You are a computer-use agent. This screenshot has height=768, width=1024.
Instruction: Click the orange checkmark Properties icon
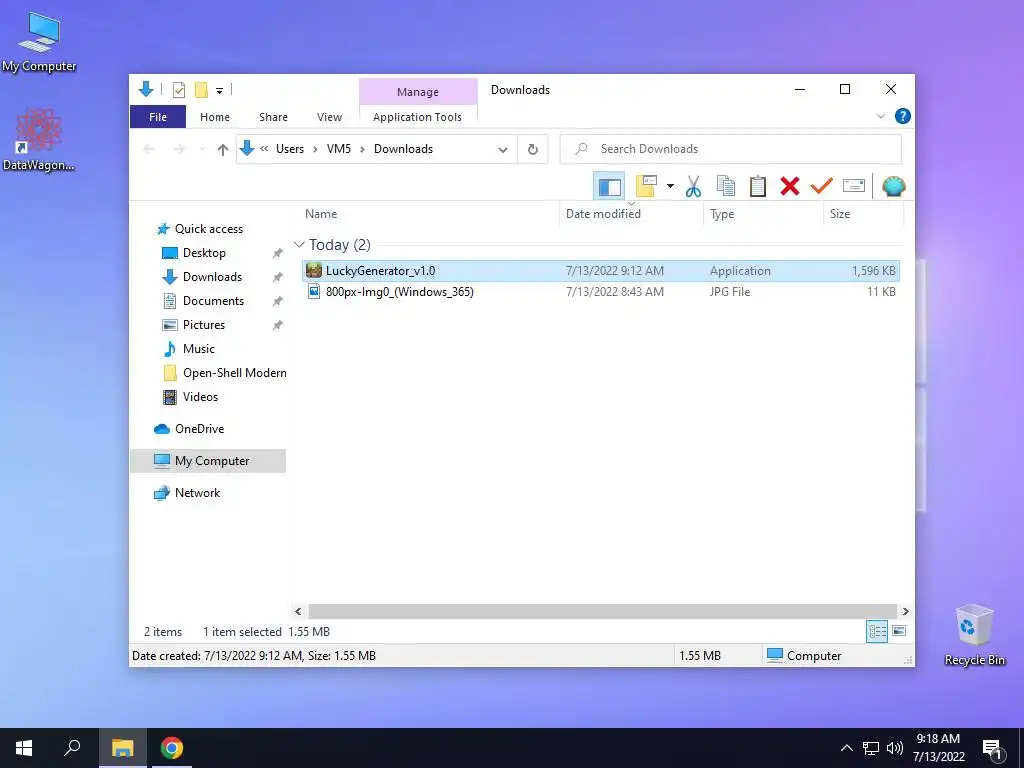click(x=822, y=186)
